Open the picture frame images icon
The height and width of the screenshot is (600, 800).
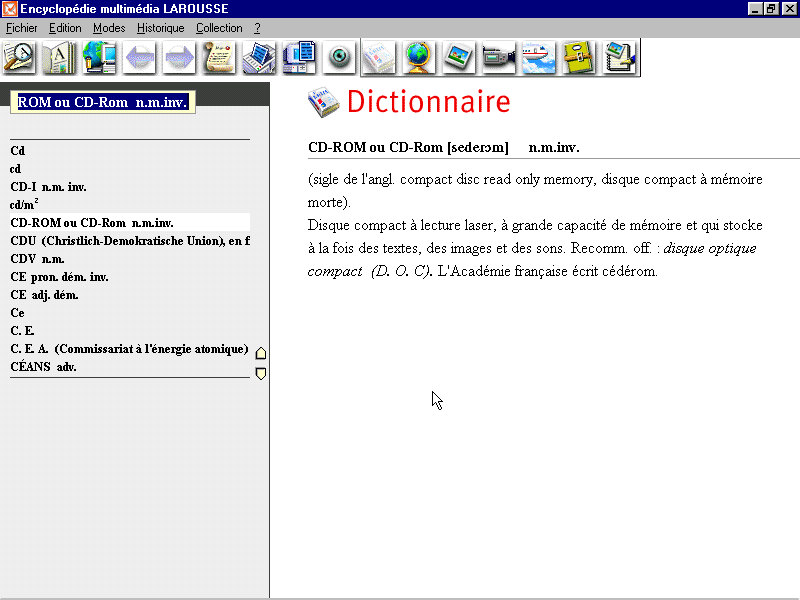tap(459, 57)
